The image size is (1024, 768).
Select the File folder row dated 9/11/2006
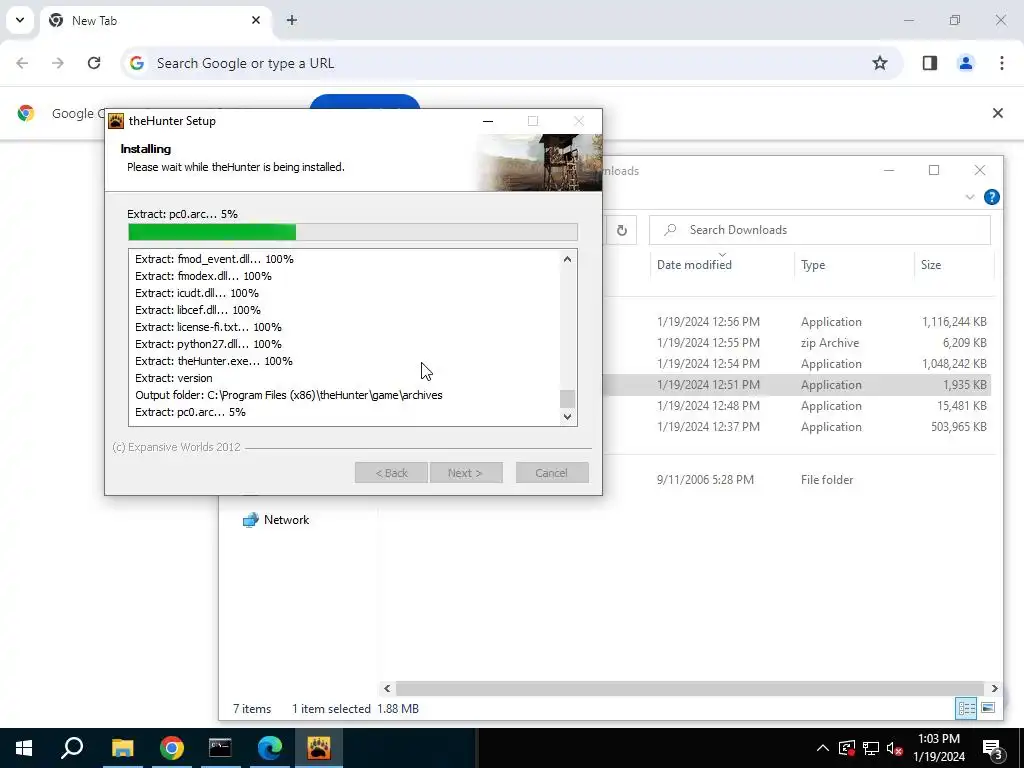[x=798, y=479]
